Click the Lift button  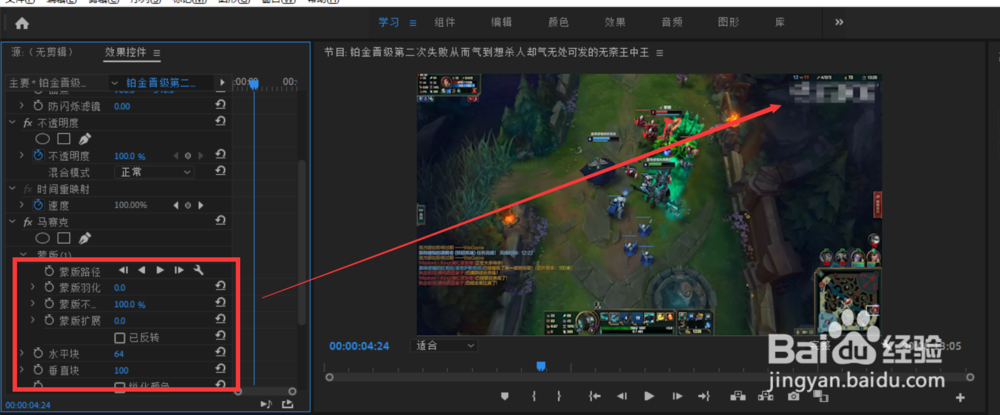tap(738, 396)
